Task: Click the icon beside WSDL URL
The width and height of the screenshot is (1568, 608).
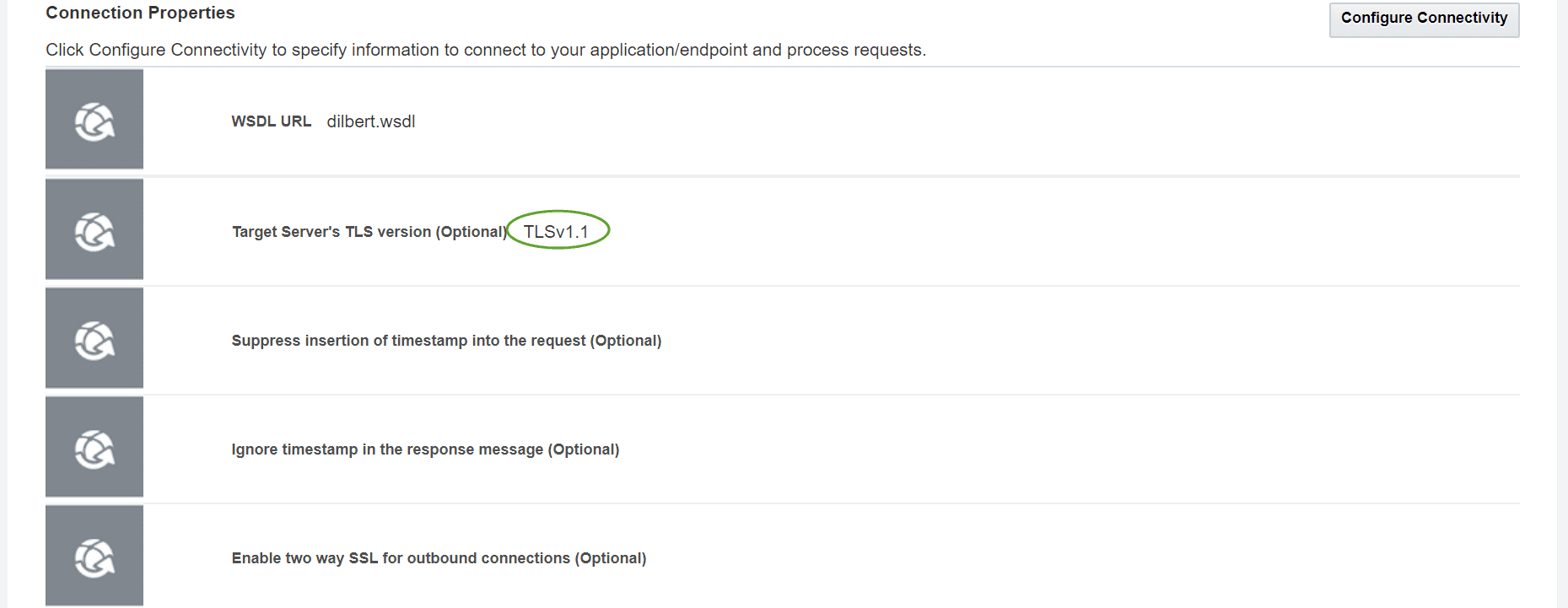Action: pos(94,120)
